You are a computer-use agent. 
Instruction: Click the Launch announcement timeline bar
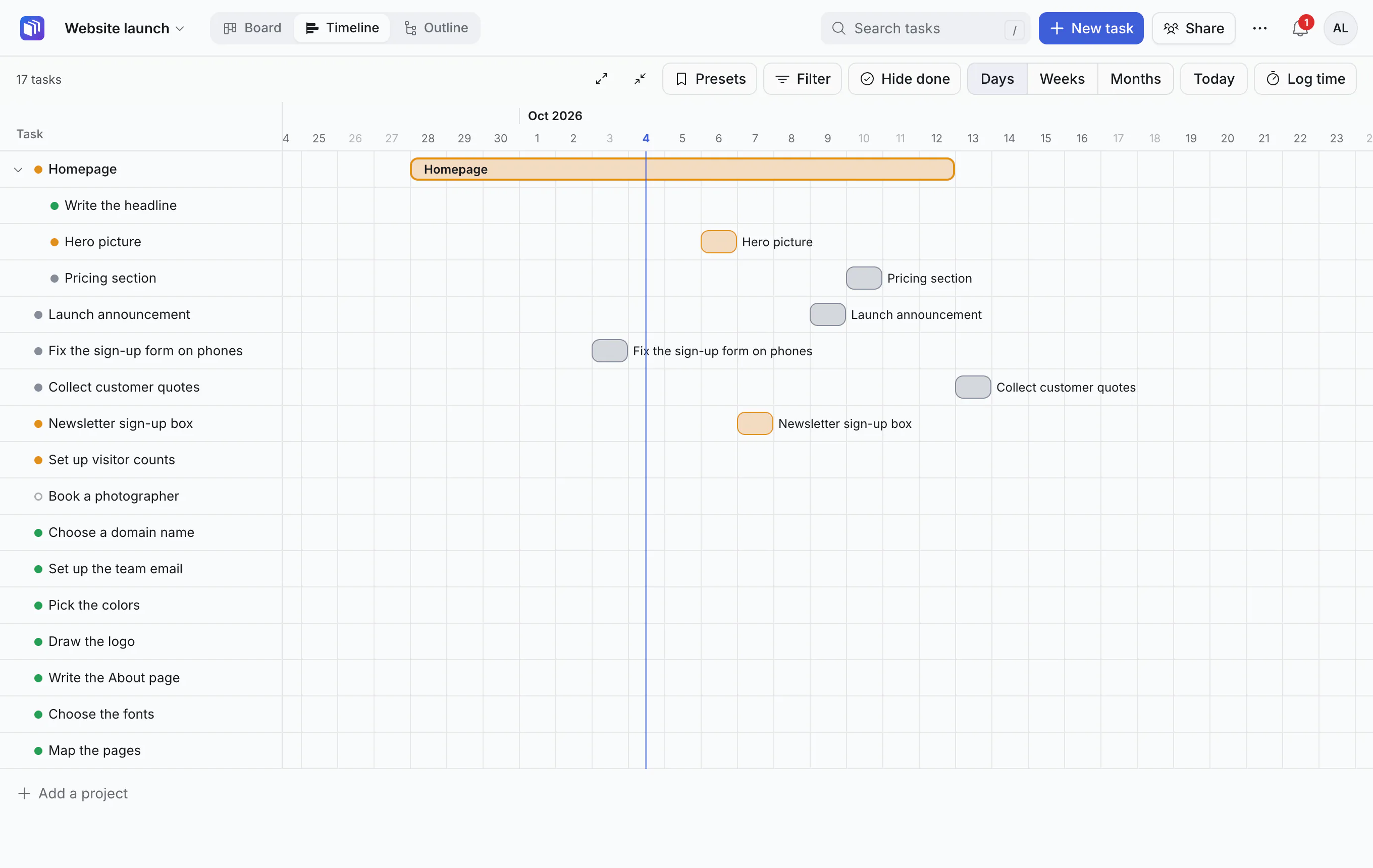point(827,314)
